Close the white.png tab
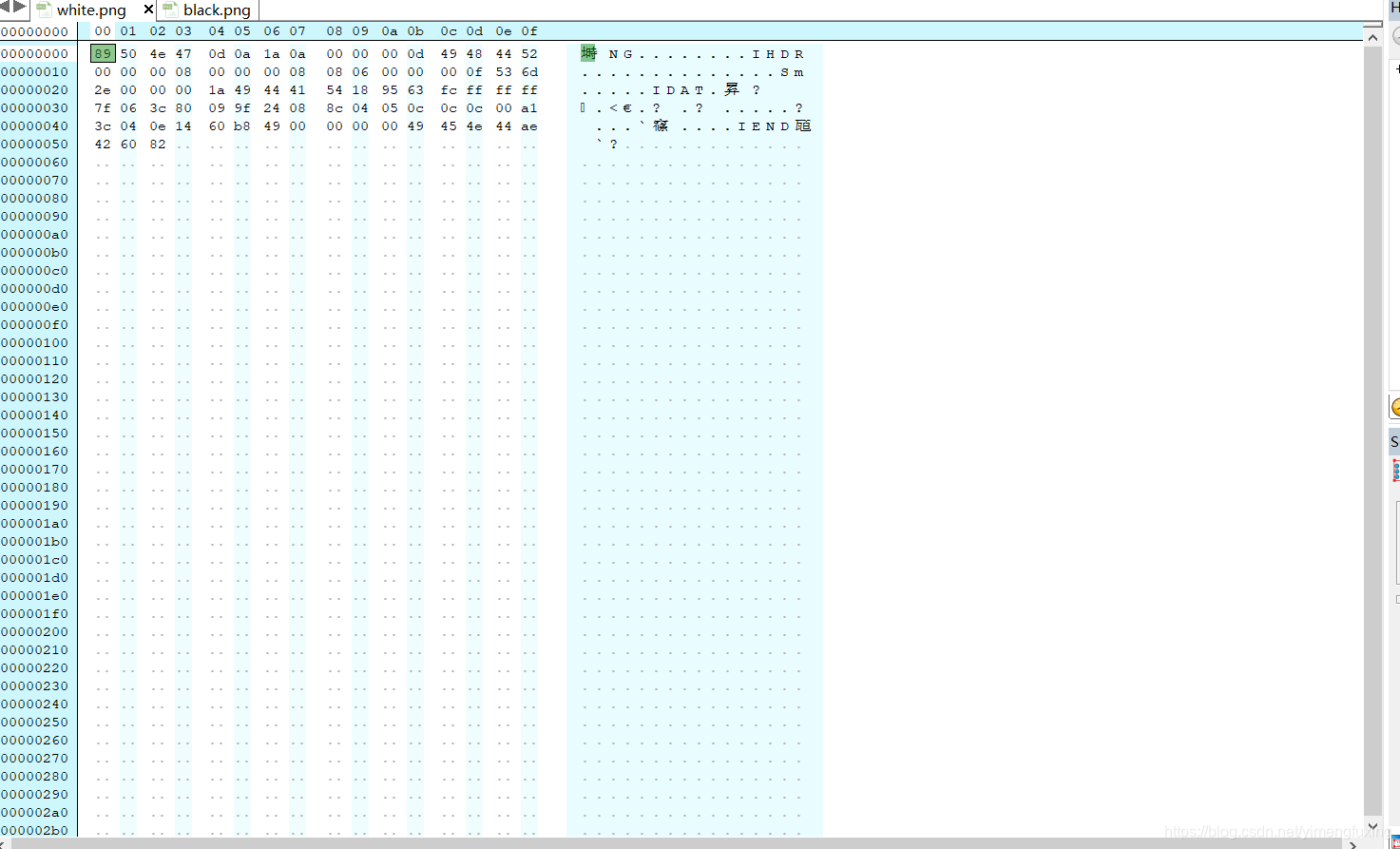 pos(148,10)
